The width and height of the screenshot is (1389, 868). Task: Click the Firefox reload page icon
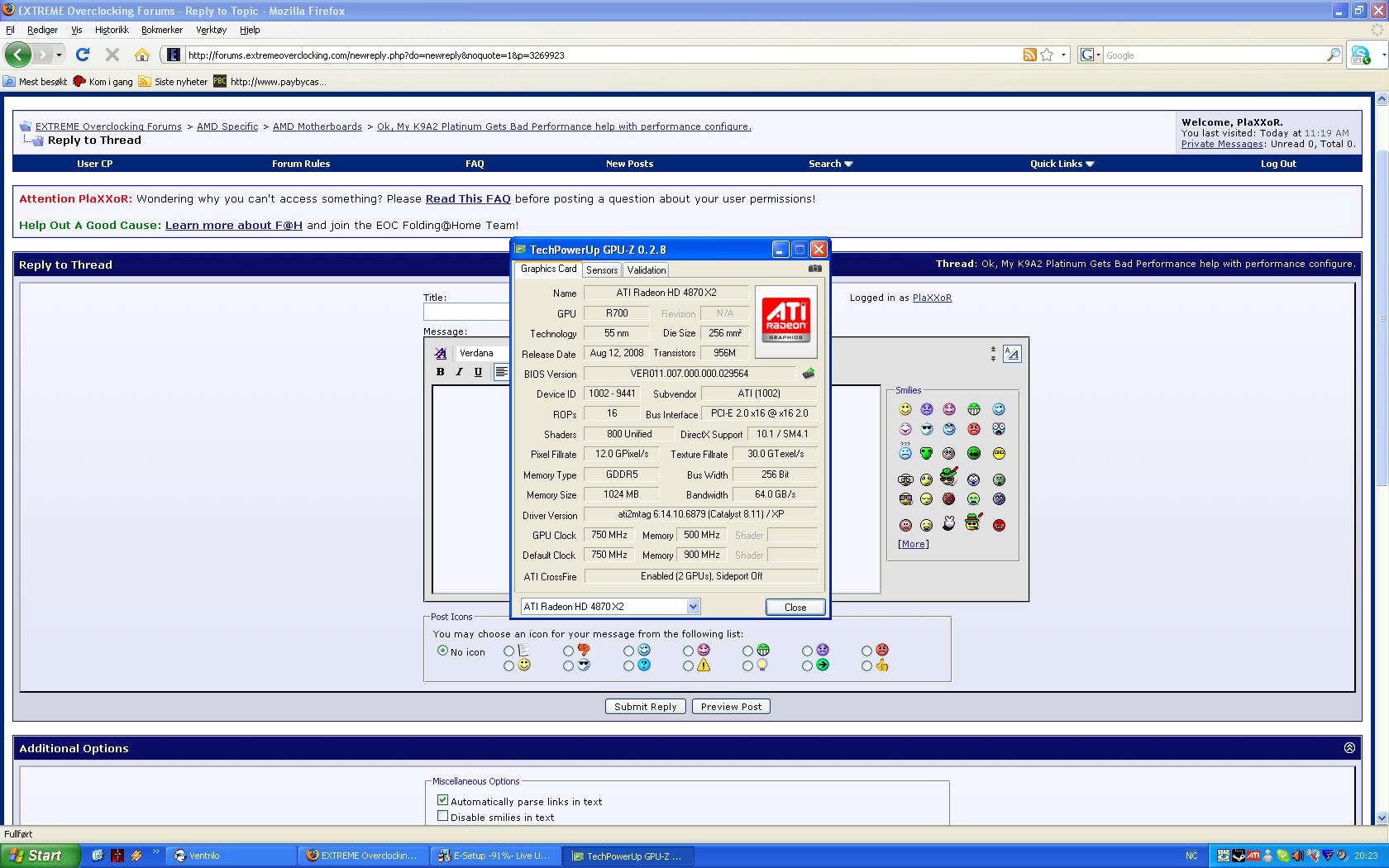(x=83, y=55)
